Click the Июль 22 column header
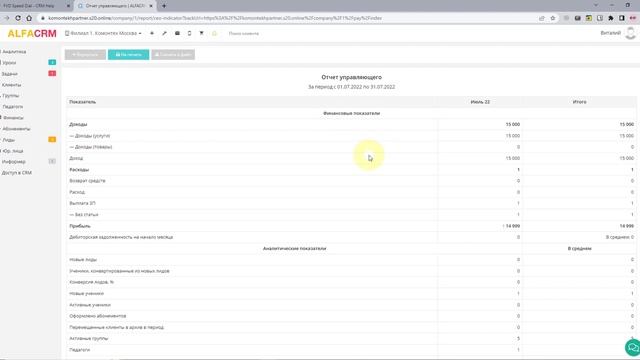Viewport: 640px width, 360px height. tap(480, 102)
